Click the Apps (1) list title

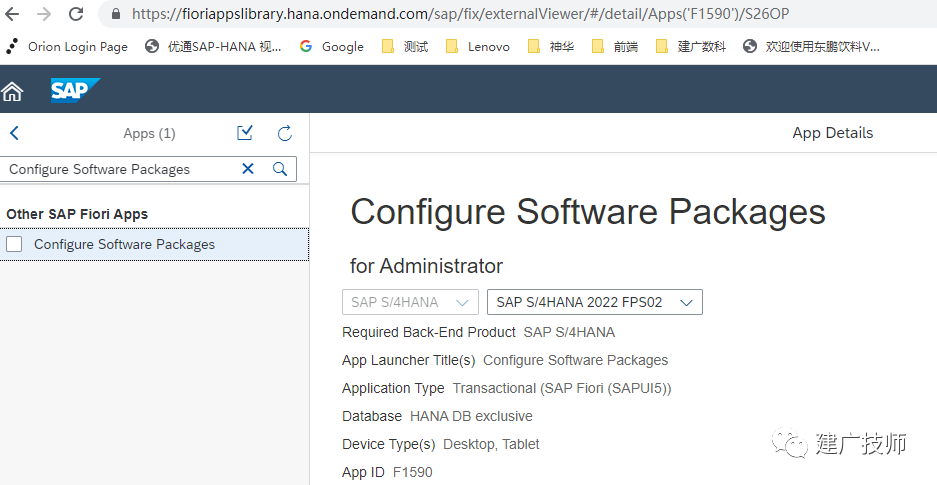[x=149, y=133]
